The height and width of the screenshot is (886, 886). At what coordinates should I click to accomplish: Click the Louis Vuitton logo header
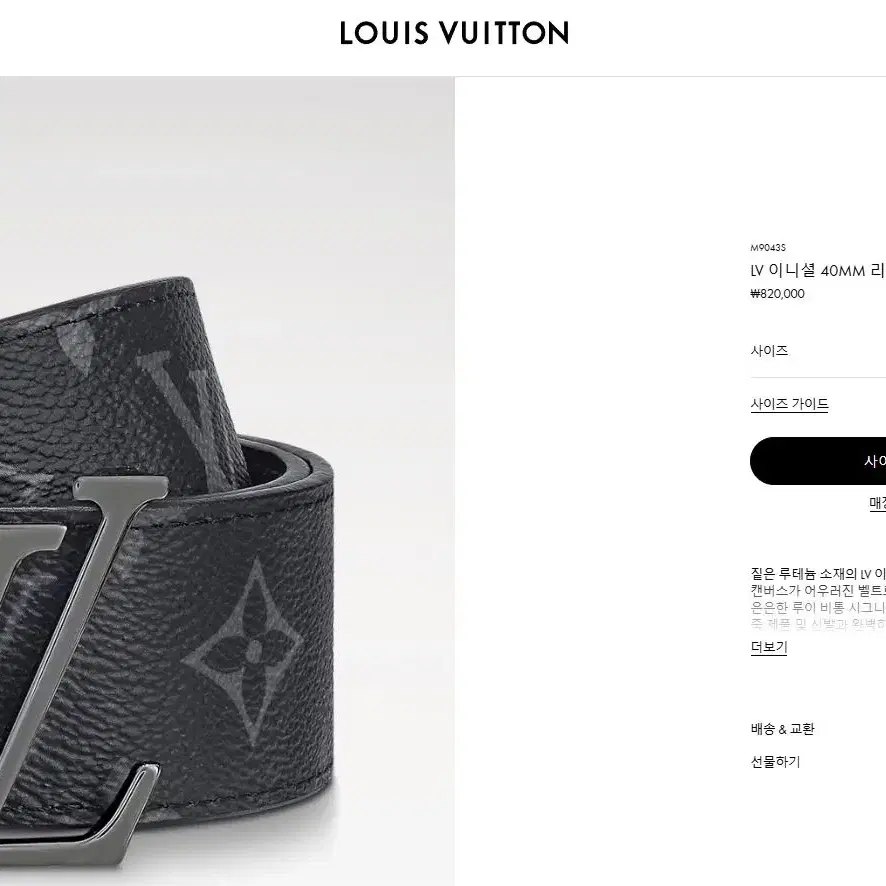454,33
